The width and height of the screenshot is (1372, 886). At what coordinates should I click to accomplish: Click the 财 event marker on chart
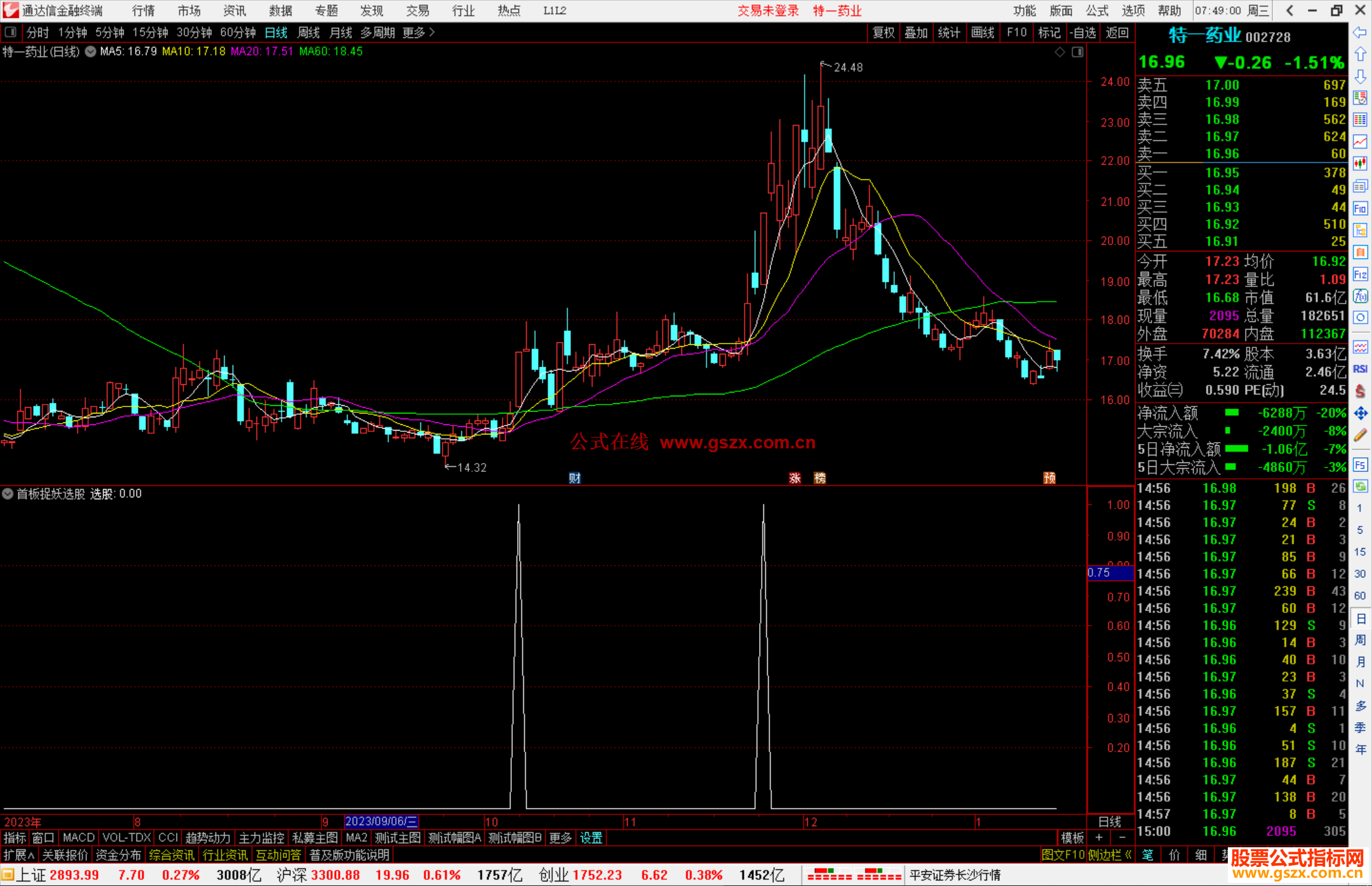click(575, 478)
